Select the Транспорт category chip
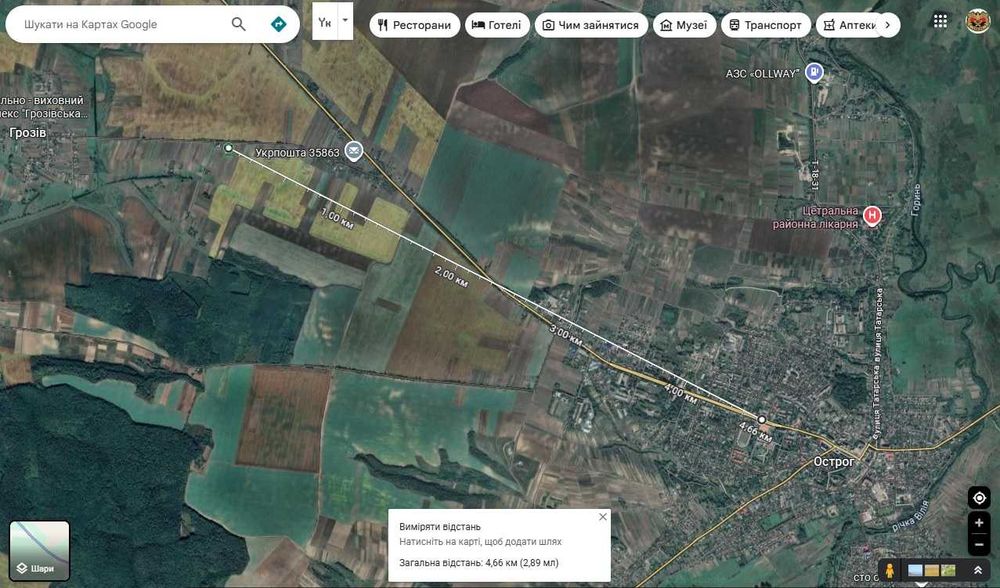Viewport: 1000px width, 588px height. pyautogui.click(x=765, y=25)
